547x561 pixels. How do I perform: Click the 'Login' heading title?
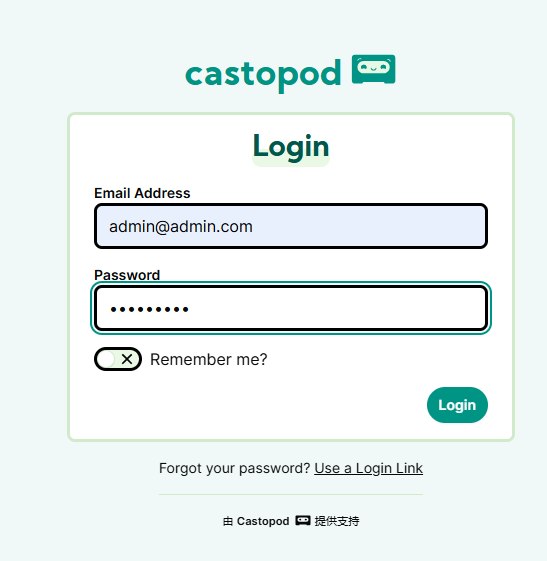click(291, 147)
